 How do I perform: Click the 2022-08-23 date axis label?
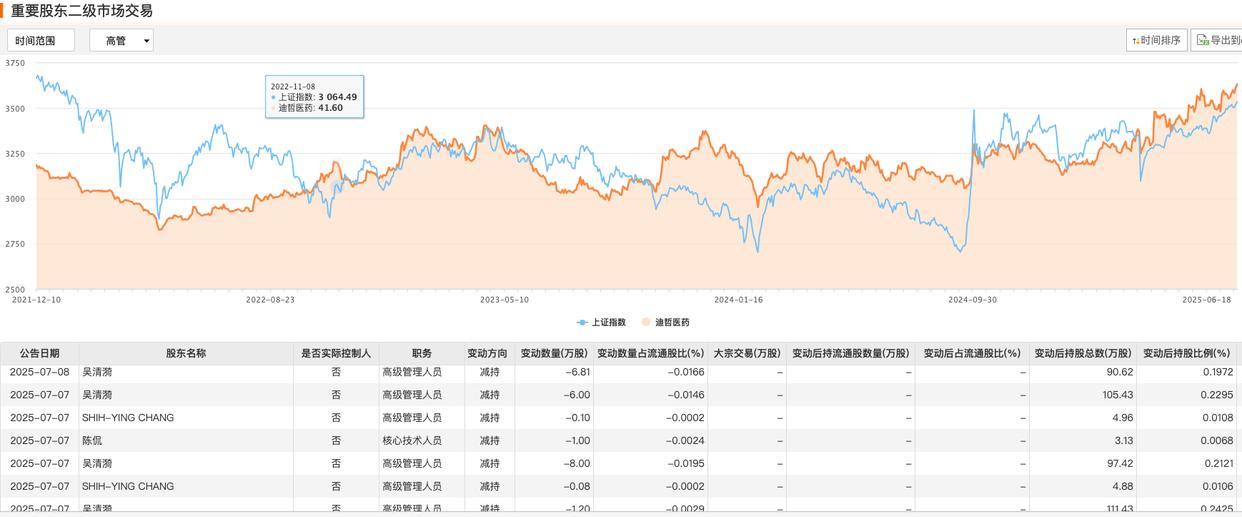pyautogui.click(x=271, y=298)
